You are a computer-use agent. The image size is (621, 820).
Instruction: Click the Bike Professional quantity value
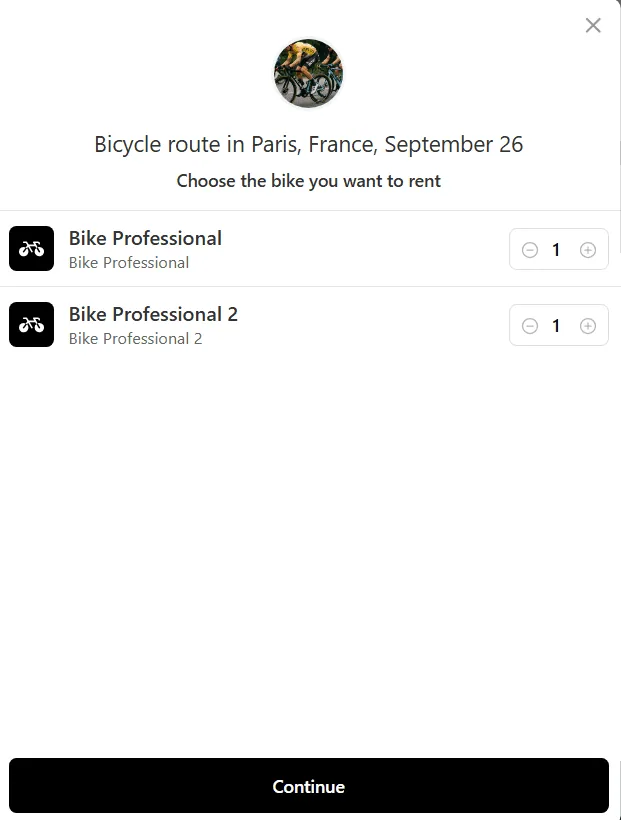coord(556,250)
